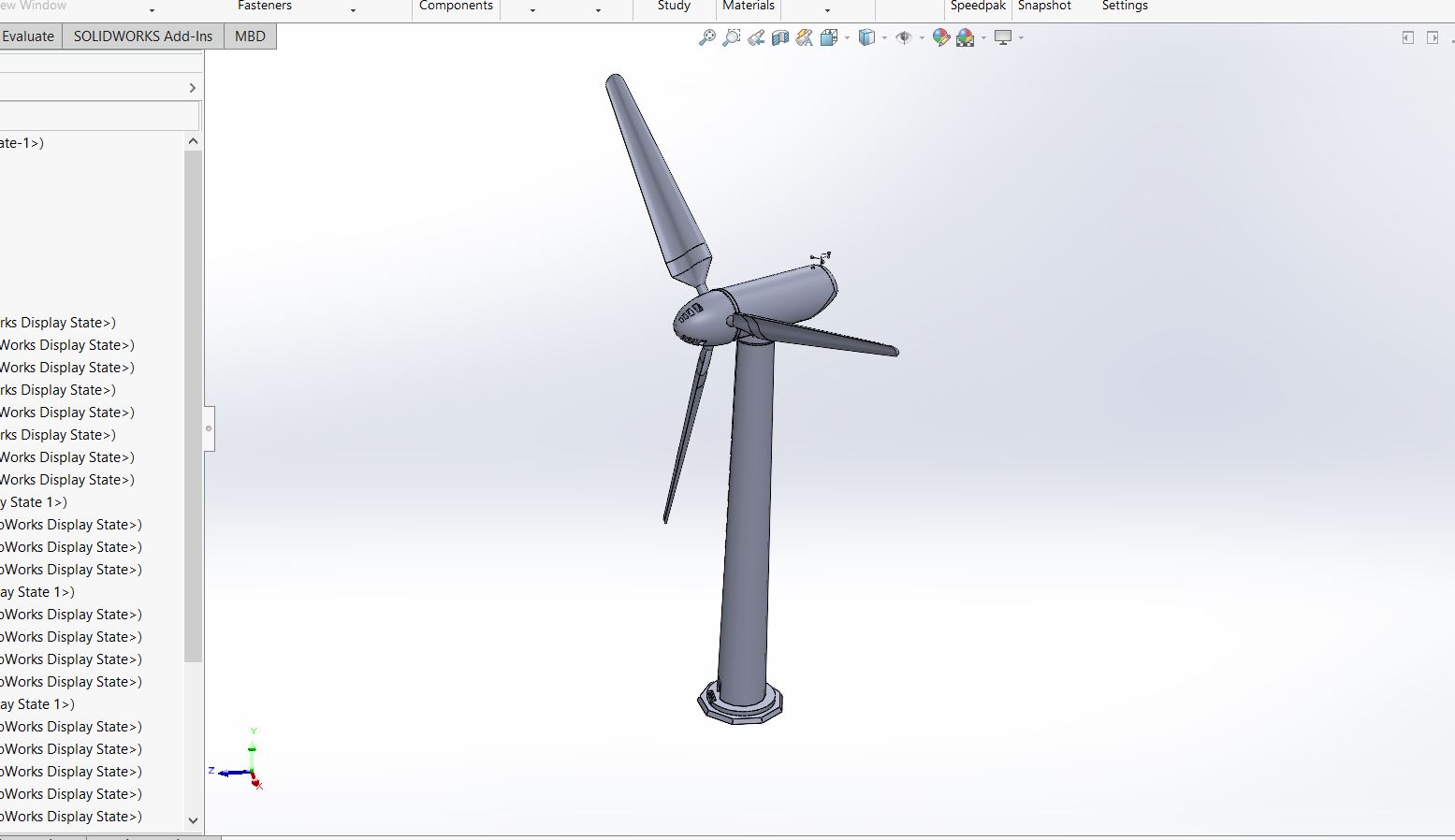Select the Zoom to Area tool

coord(732,37)
